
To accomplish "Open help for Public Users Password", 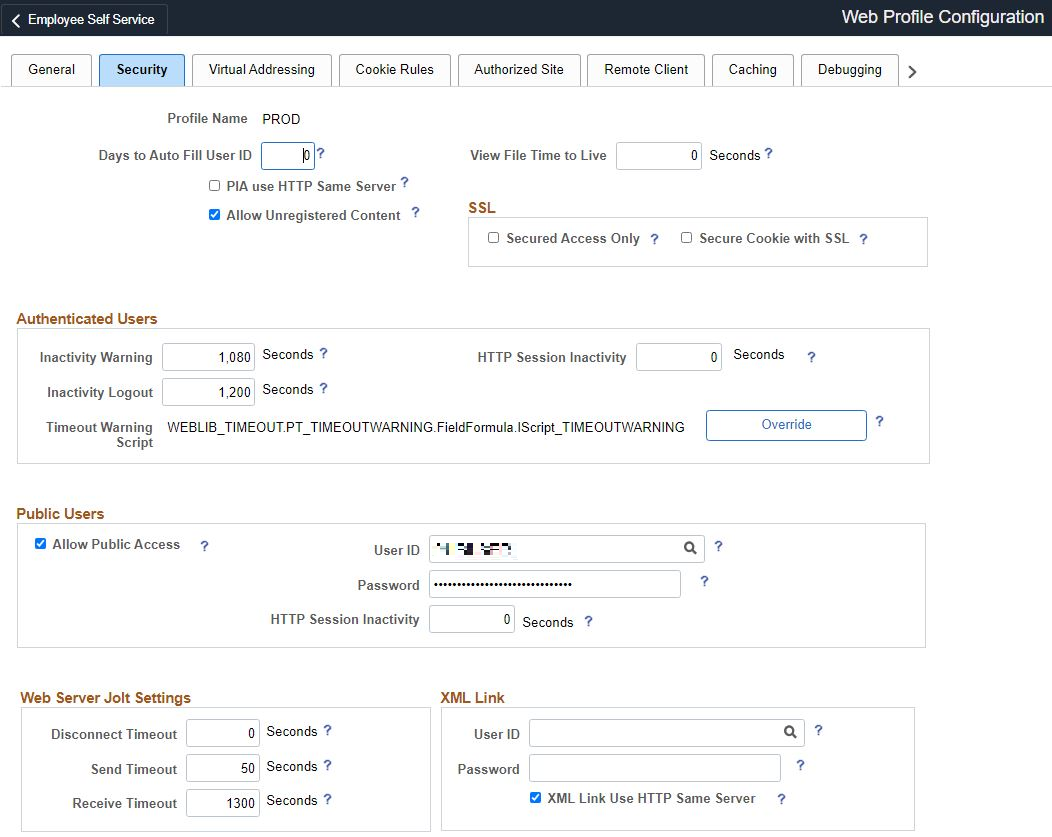I will click(x=704, y=581).
